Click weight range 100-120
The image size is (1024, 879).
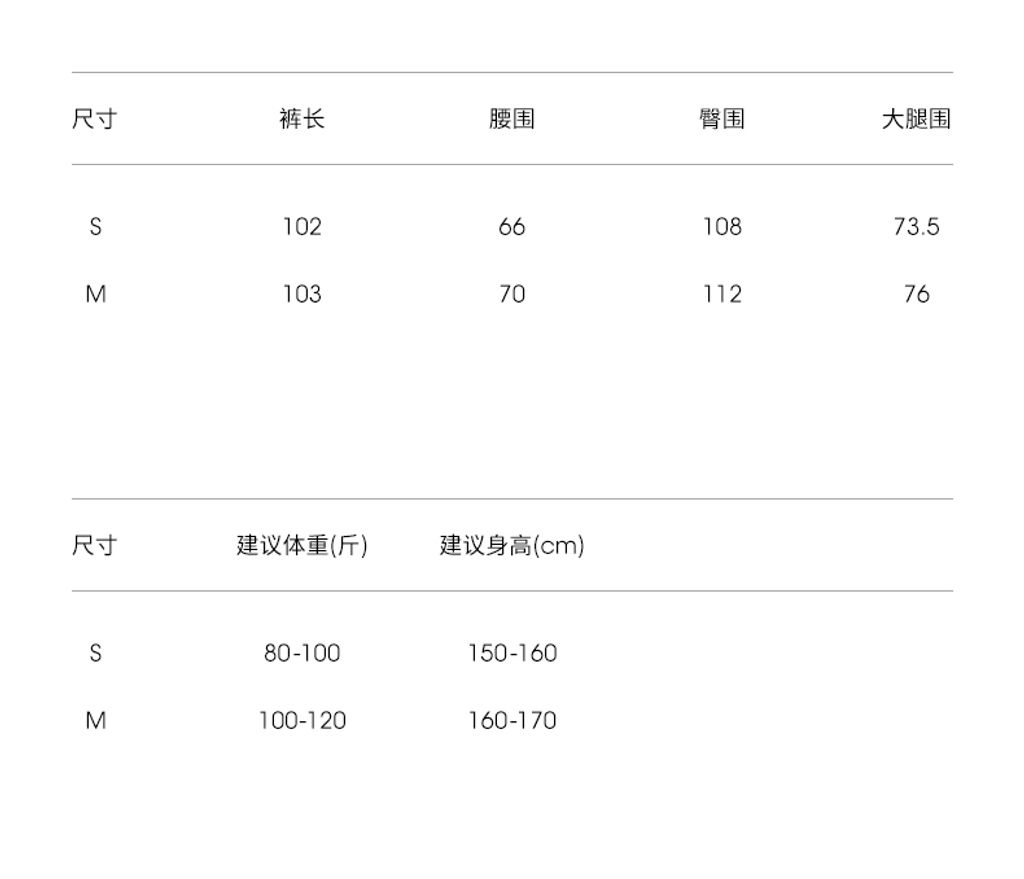pos(302,720)
